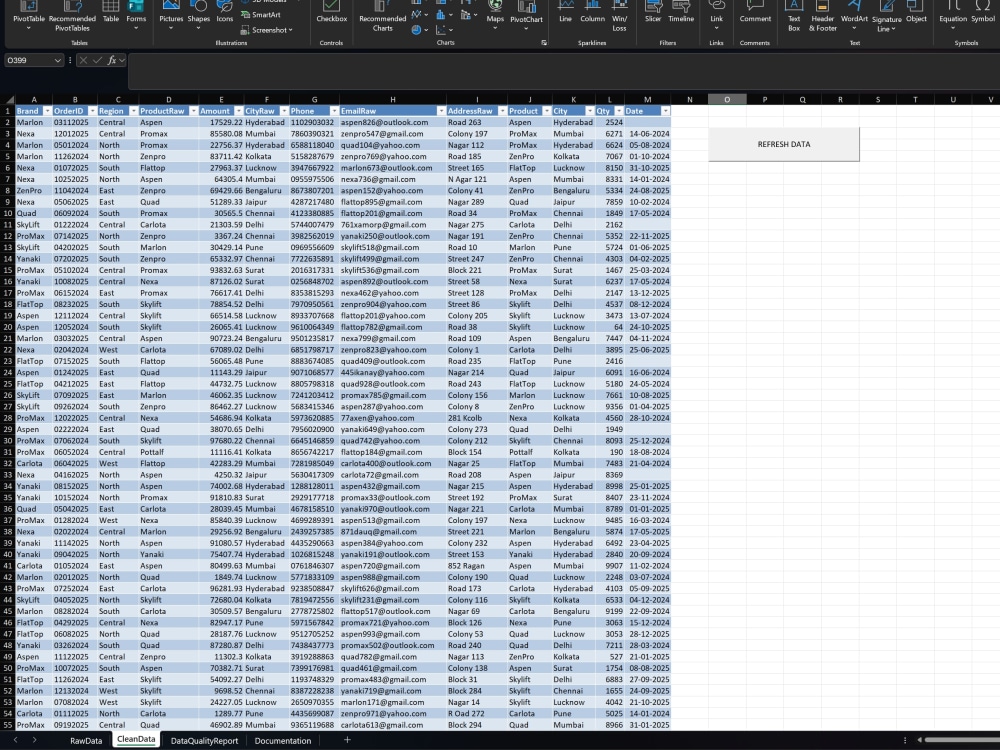Insert a Line sparkline
This screenshot has width=1000, height=750.
(x=565, y=12)
